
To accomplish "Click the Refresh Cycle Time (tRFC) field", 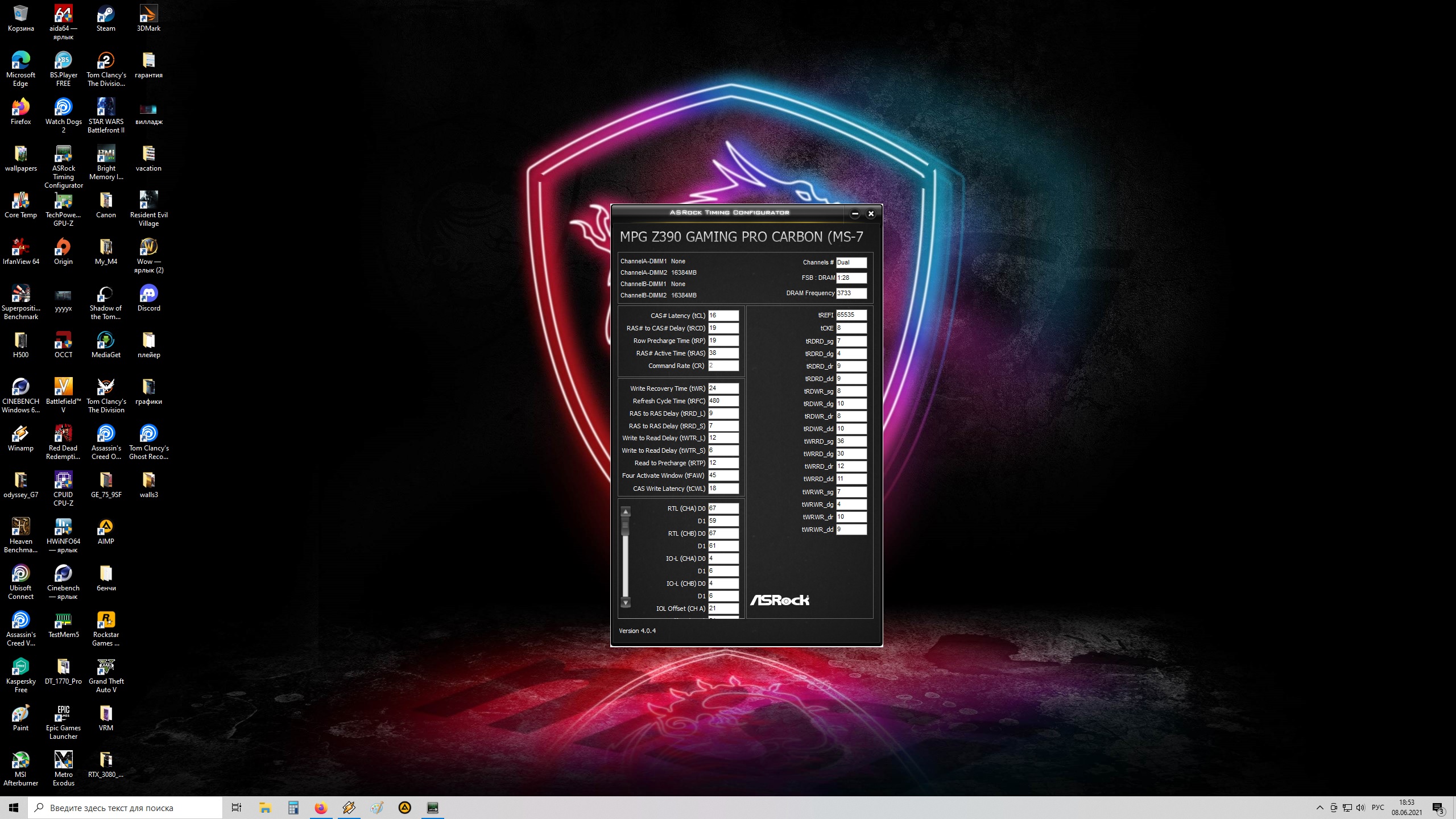I will (x=723, y=401).
